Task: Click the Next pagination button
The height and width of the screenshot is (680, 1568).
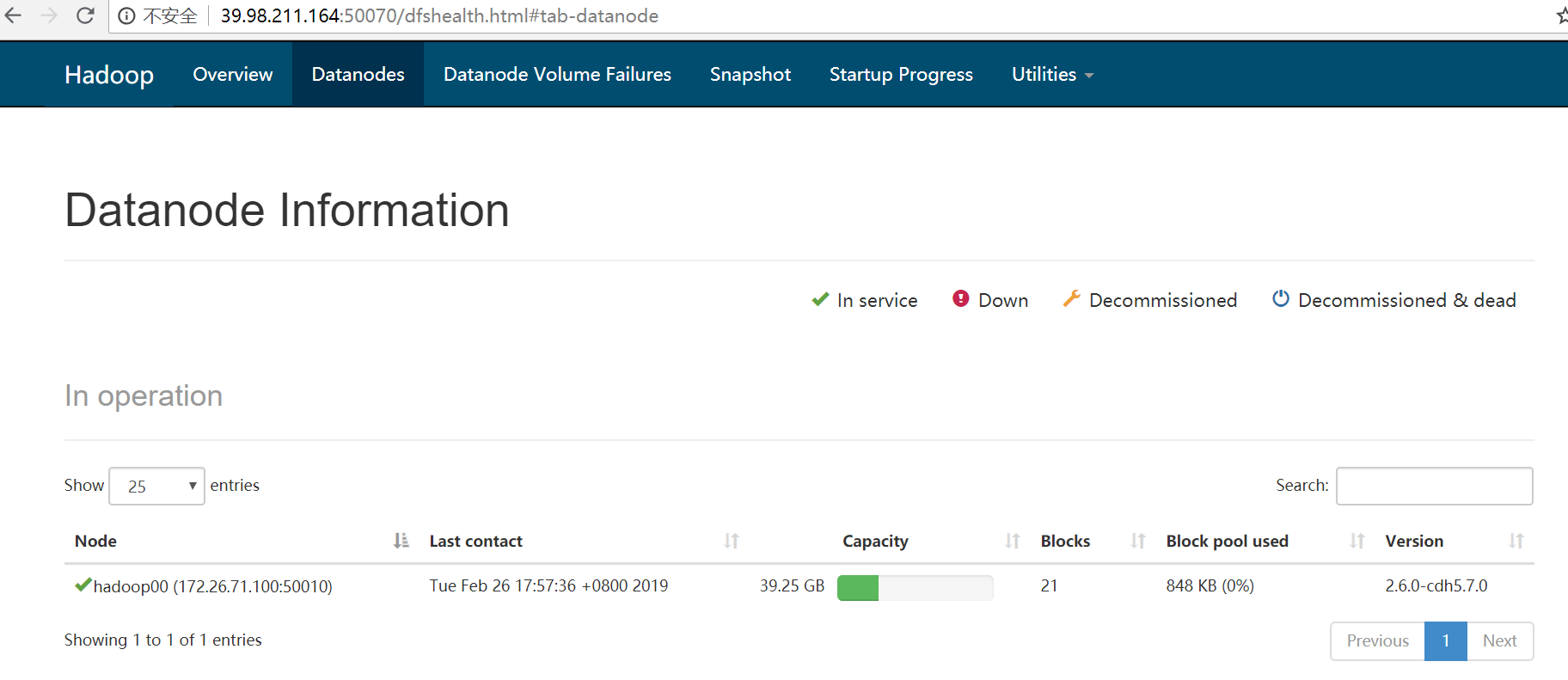Action: pyautogui.click(x=1499, y=641)
